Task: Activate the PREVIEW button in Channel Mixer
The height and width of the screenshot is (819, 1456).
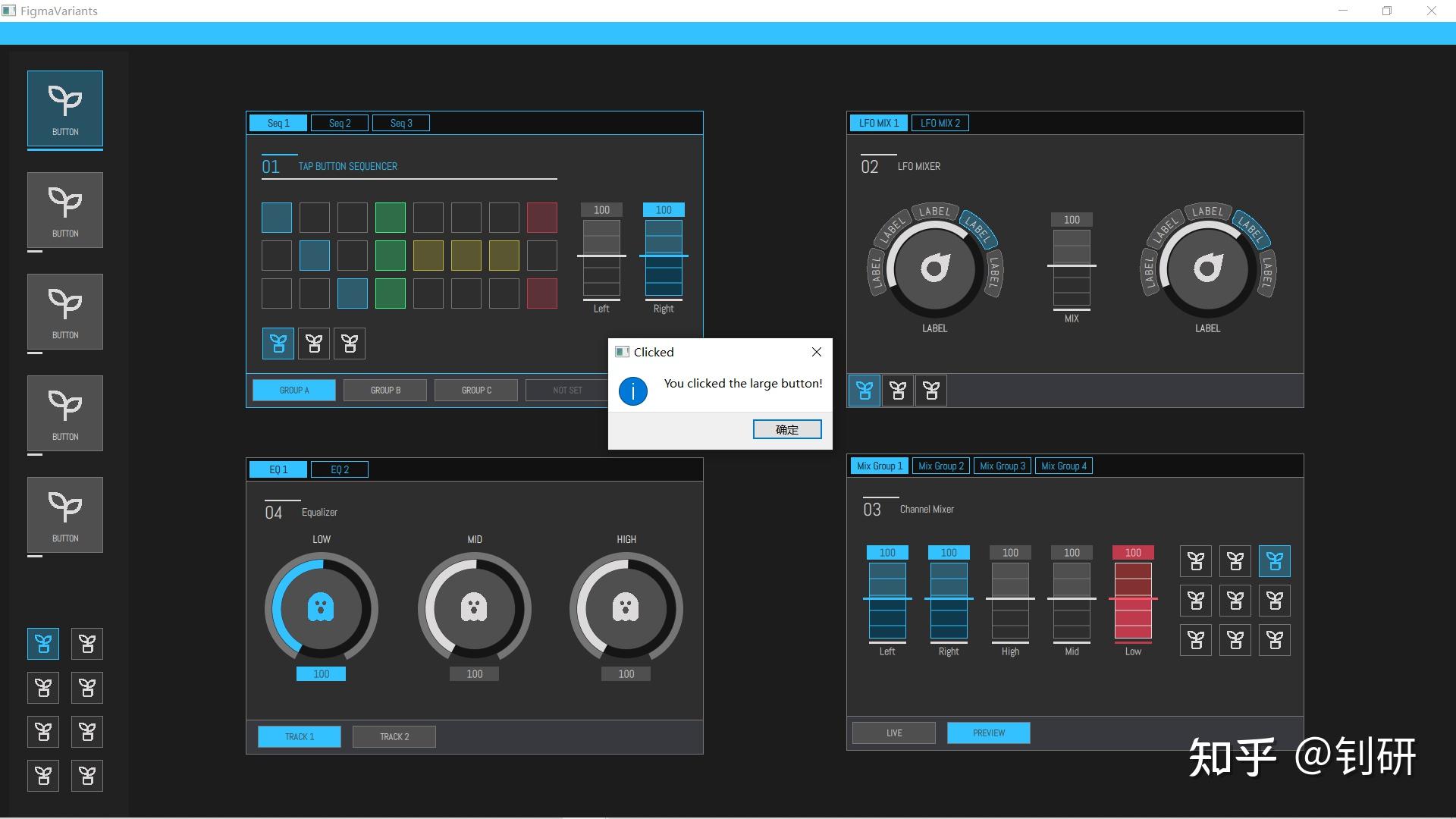Action: click(x=987, y=732)
